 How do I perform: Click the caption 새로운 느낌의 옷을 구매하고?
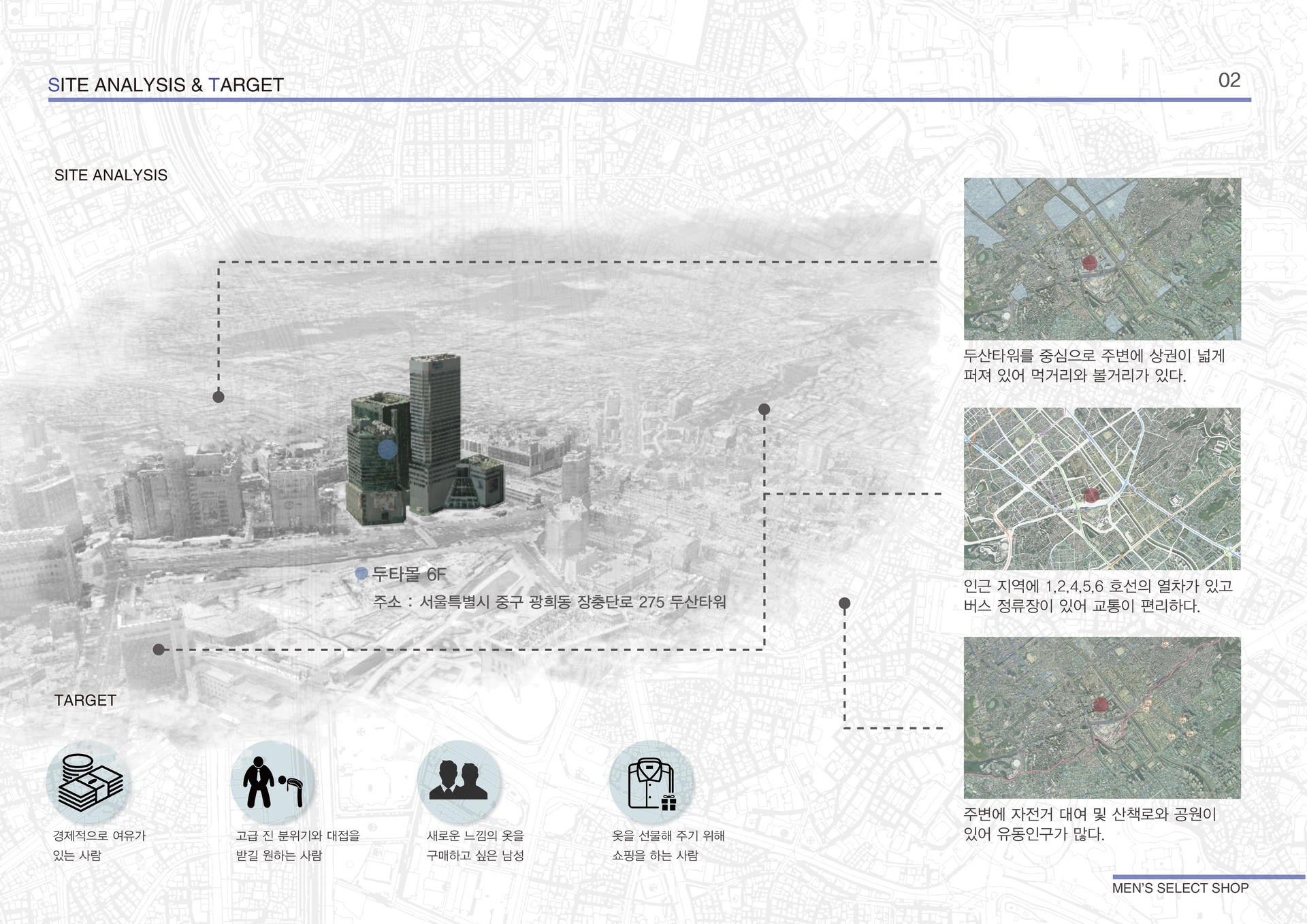(475, 845)
